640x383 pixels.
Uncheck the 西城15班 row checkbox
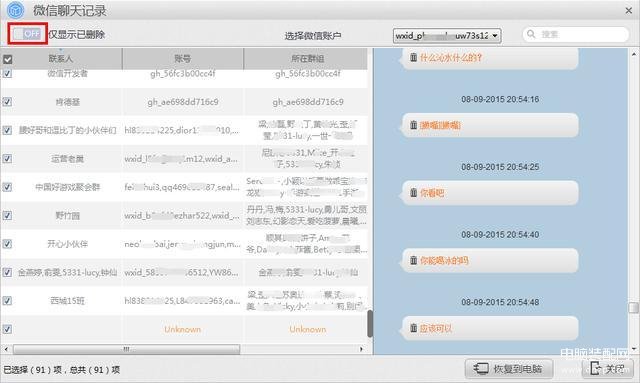pos(7,301)
